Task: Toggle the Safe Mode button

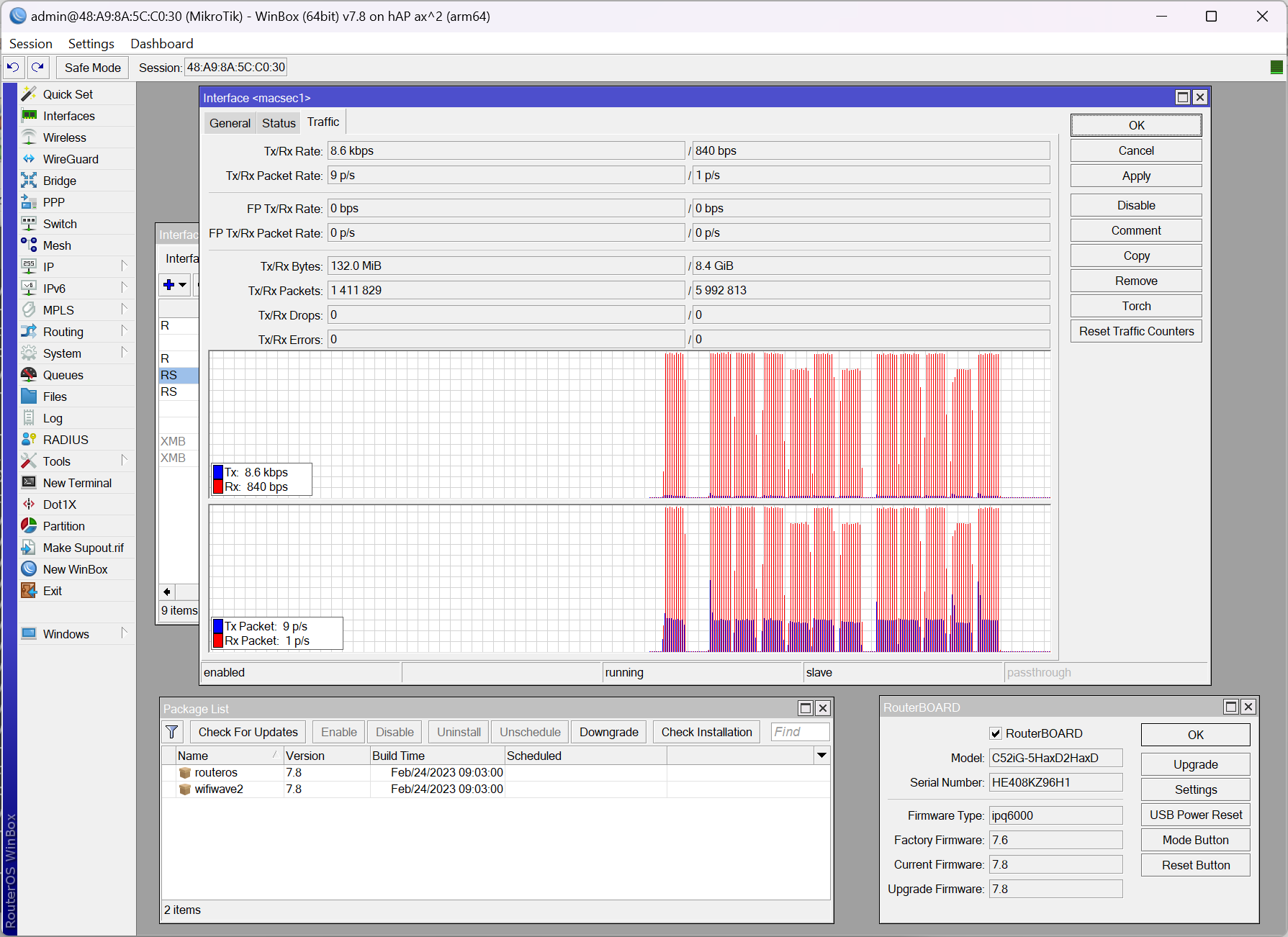Action: point(92,68)
